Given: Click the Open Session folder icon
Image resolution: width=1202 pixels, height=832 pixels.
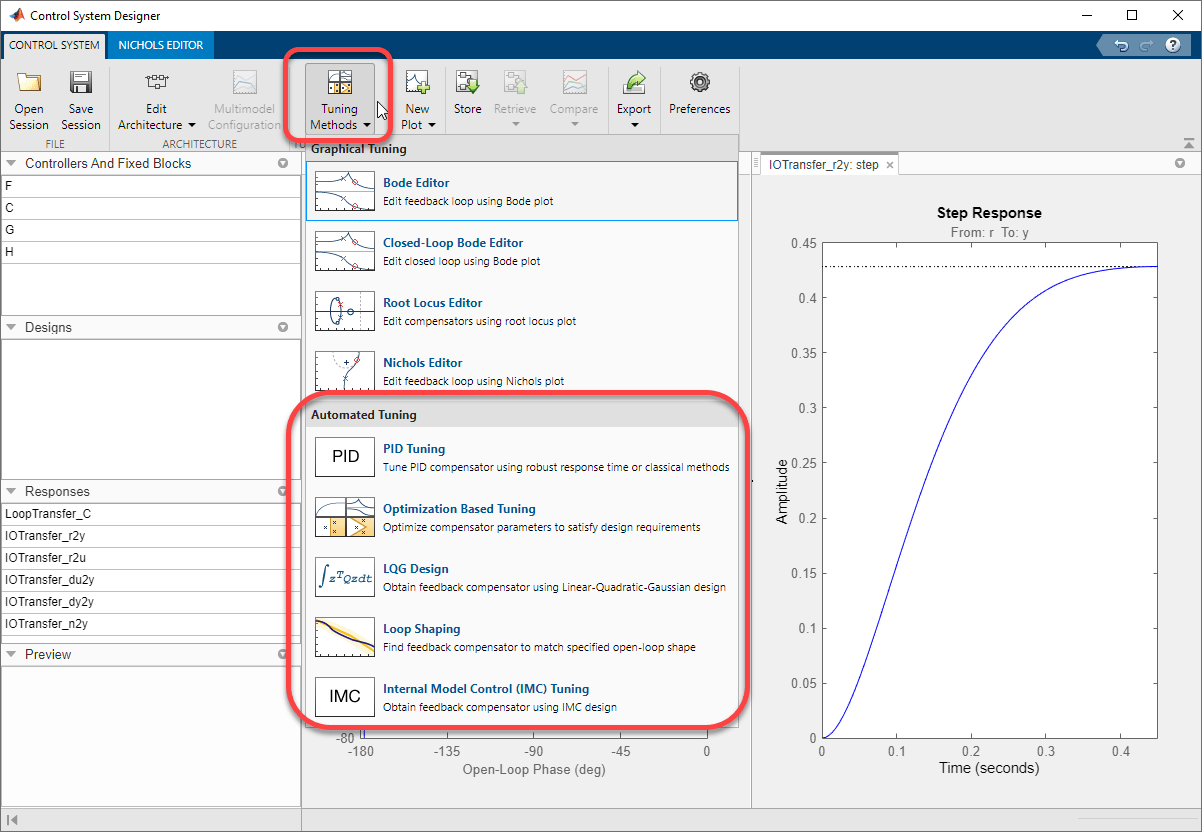Looking at the screenshot, I should point(29,83).
